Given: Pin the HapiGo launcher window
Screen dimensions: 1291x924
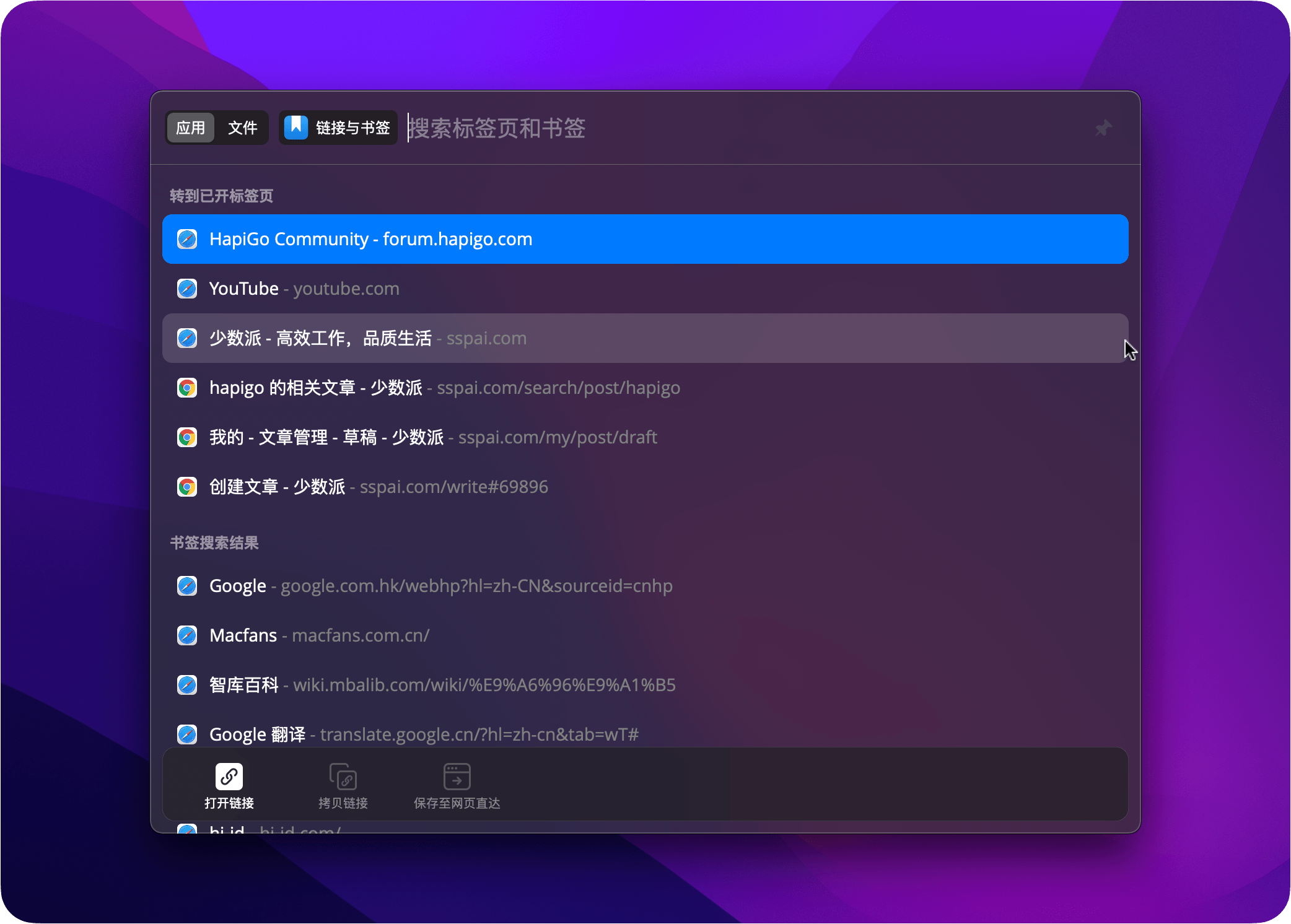Looking at the screenshot, I should pyautogui.click(x=1103, y=128).
